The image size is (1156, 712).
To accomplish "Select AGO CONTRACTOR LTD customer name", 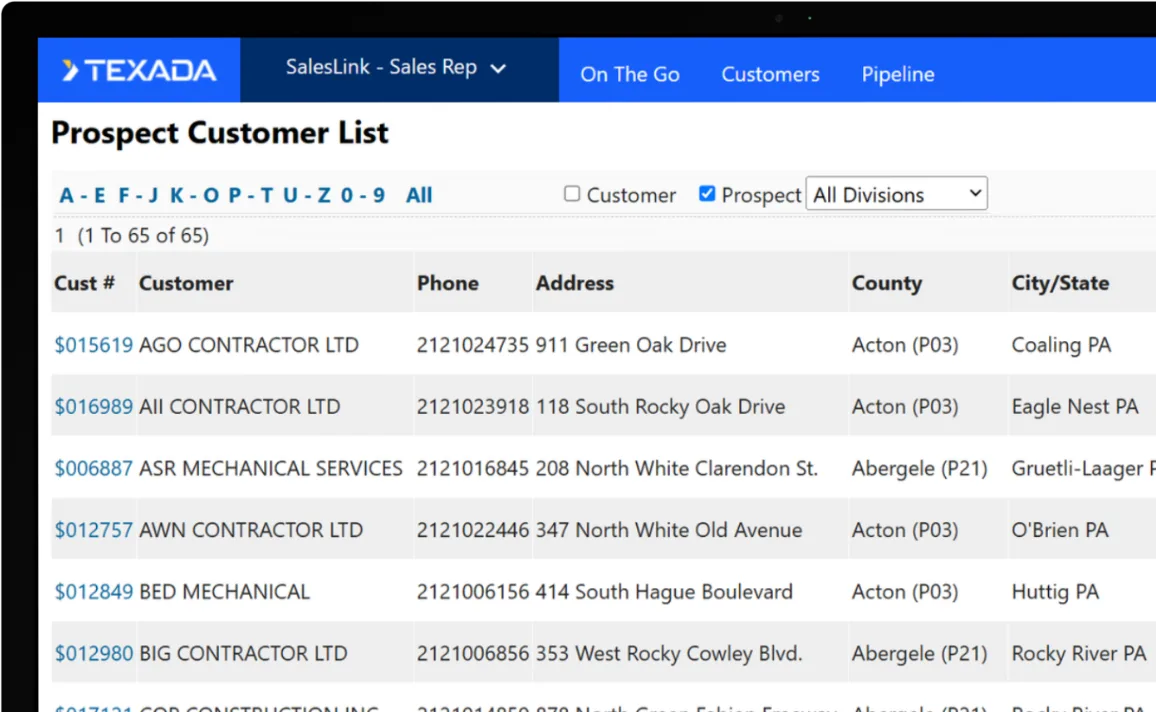I will (x=248, y=345).
